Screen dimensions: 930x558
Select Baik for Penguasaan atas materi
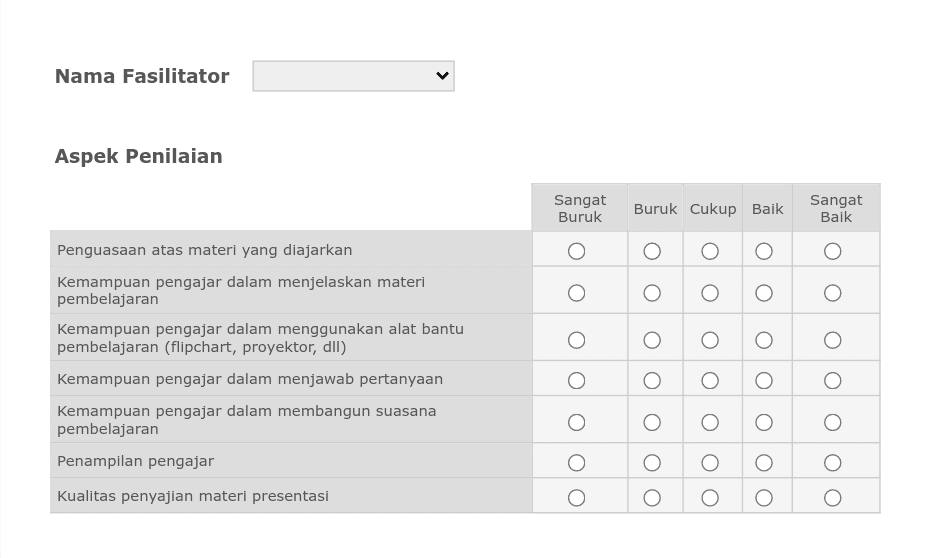[x=763, y=251]
